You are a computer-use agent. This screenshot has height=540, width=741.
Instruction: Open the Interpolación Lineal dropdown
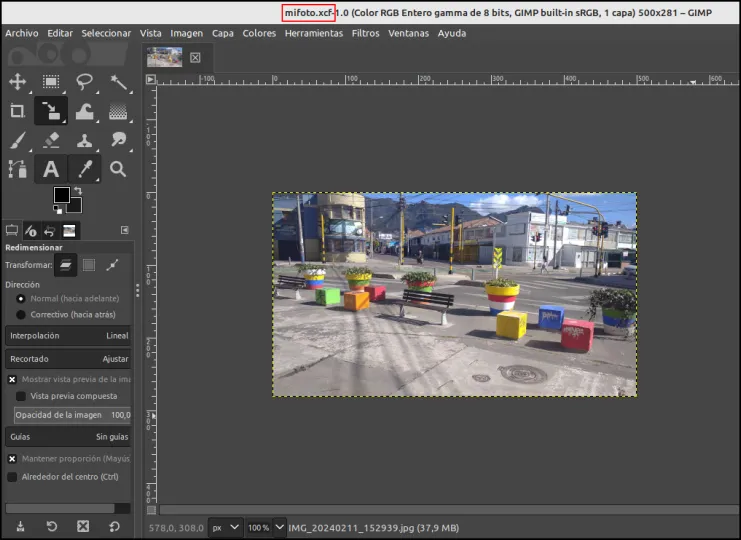69,336
